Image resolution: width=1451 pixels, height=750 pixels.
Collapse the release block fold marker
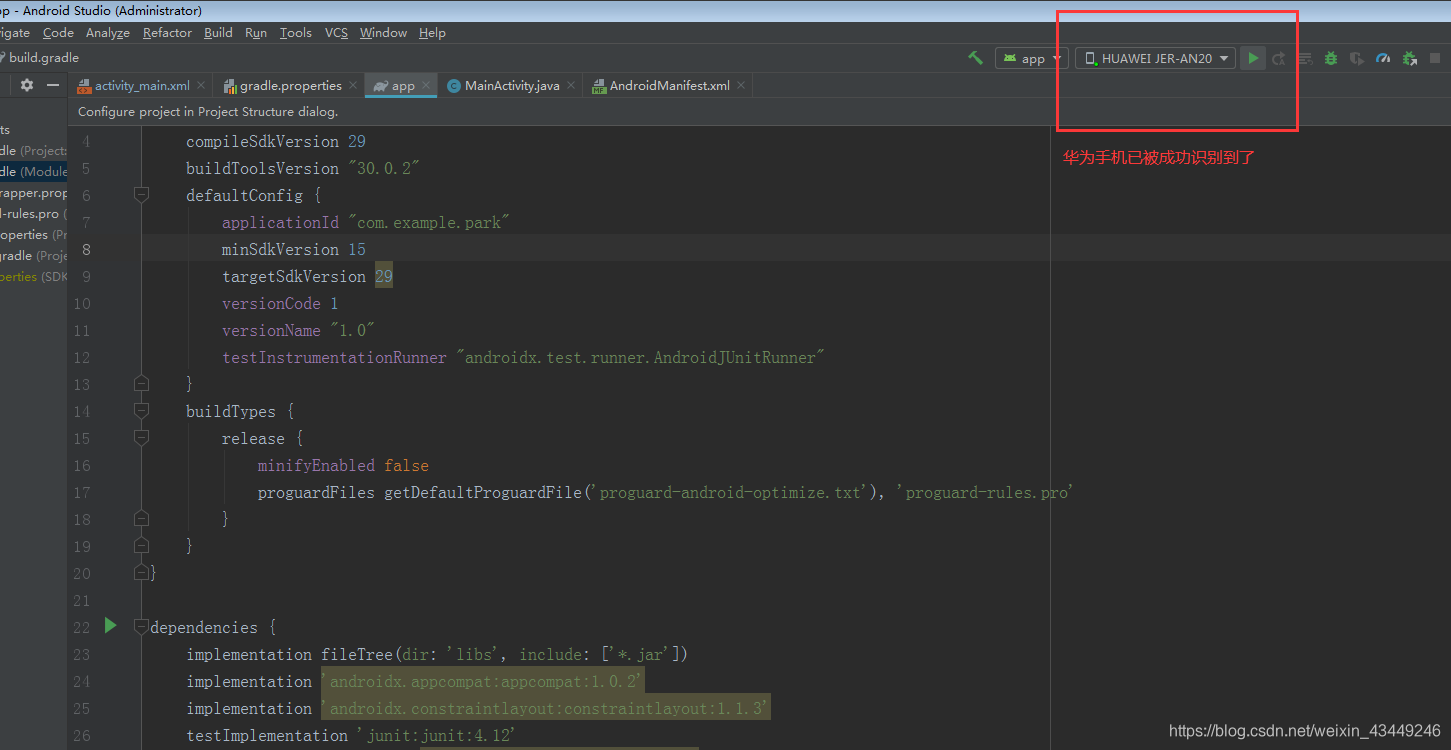(x=141, y=438)
